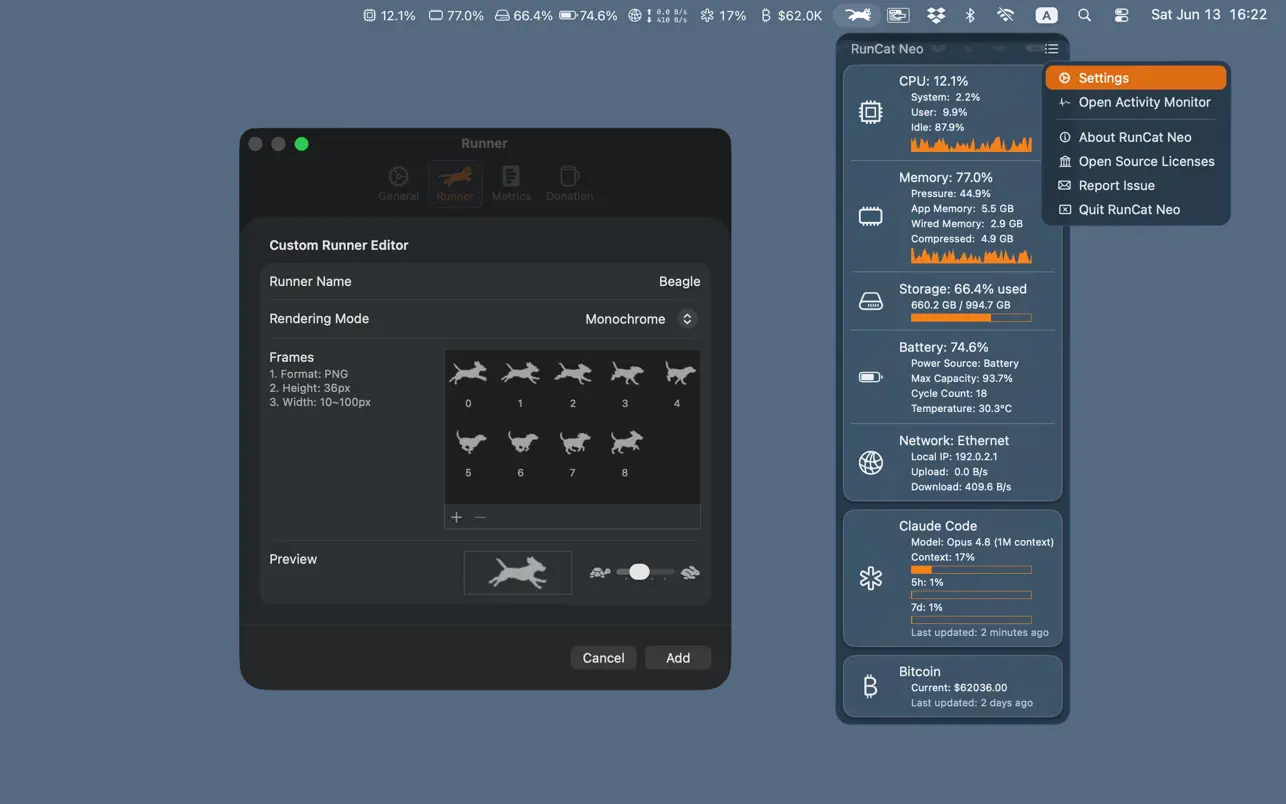Open the Metrics settings tab

[511, 183]
